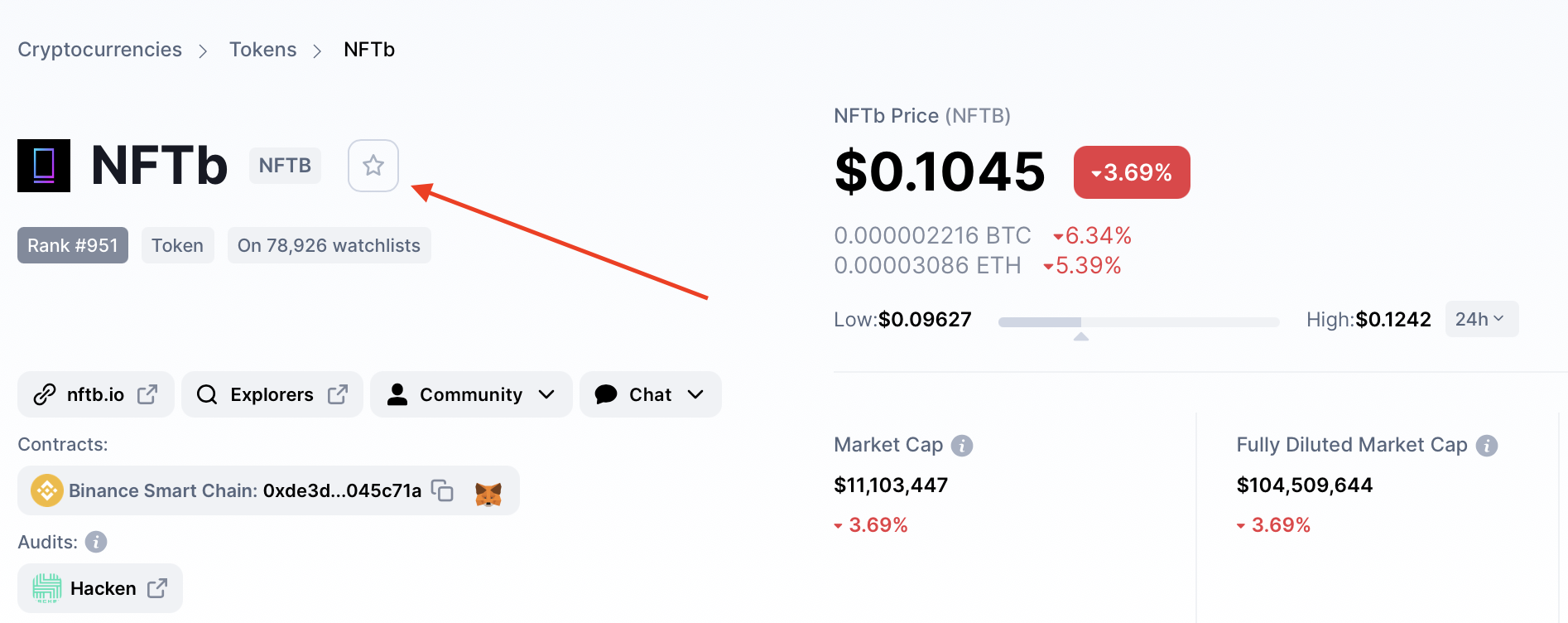Expand the Community dropdown

[471, 394]
